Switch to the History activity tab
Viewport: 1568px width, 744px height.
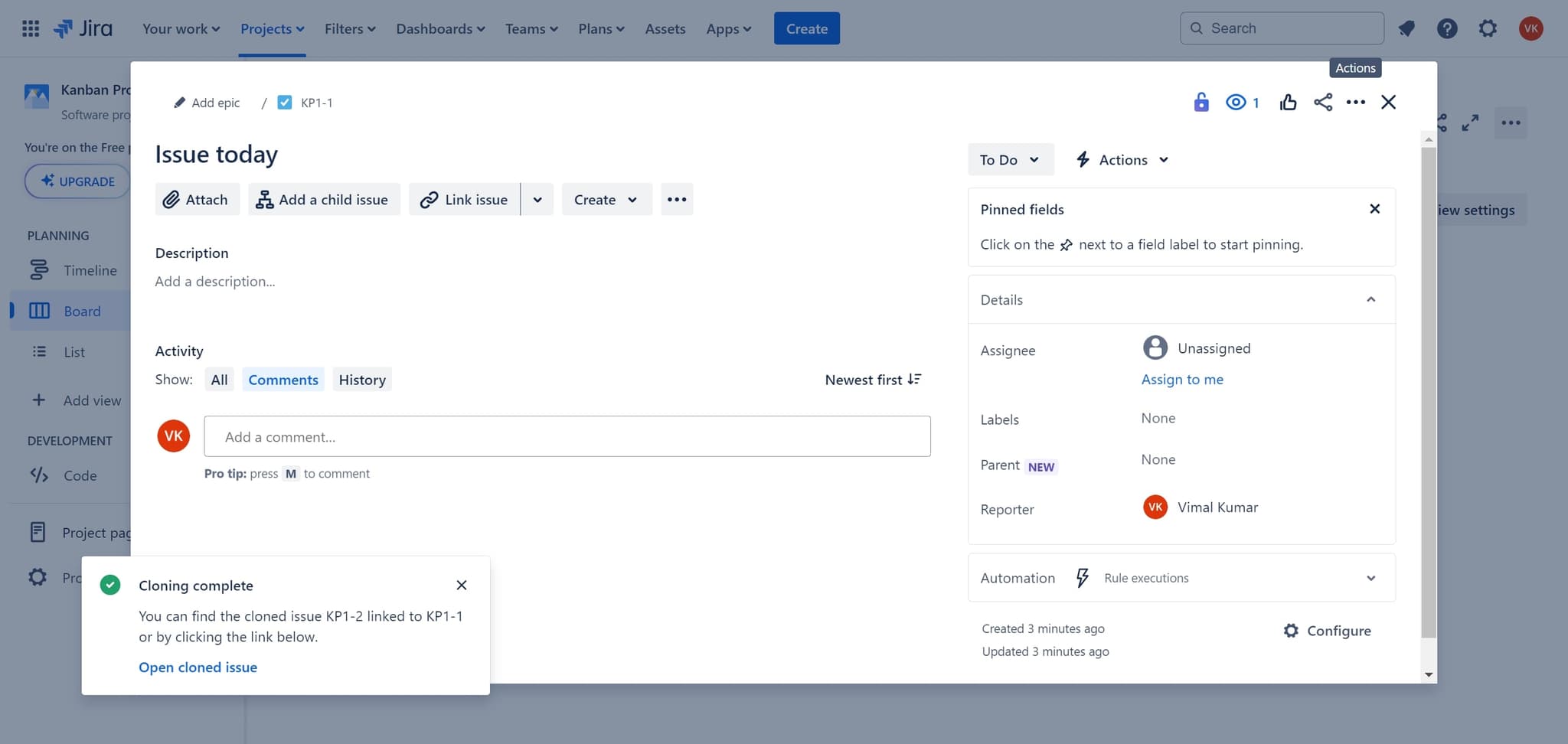pyautogui.click(x=362, y=380)
